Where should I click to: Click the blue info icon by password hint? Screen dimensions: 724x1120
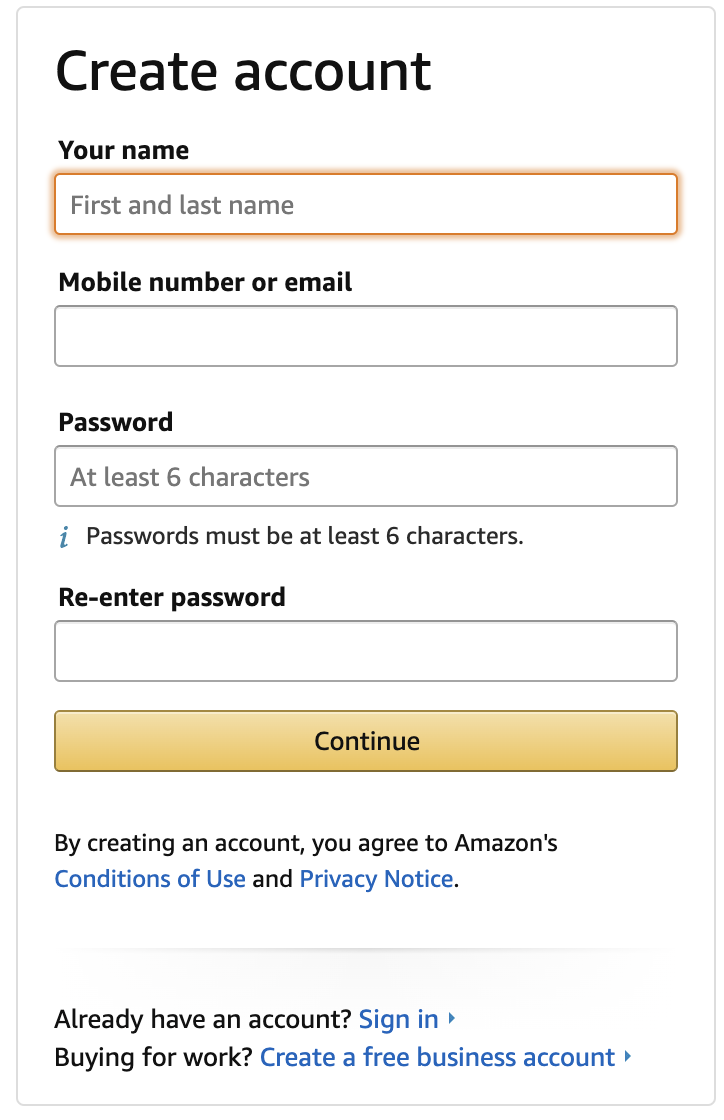65,537
